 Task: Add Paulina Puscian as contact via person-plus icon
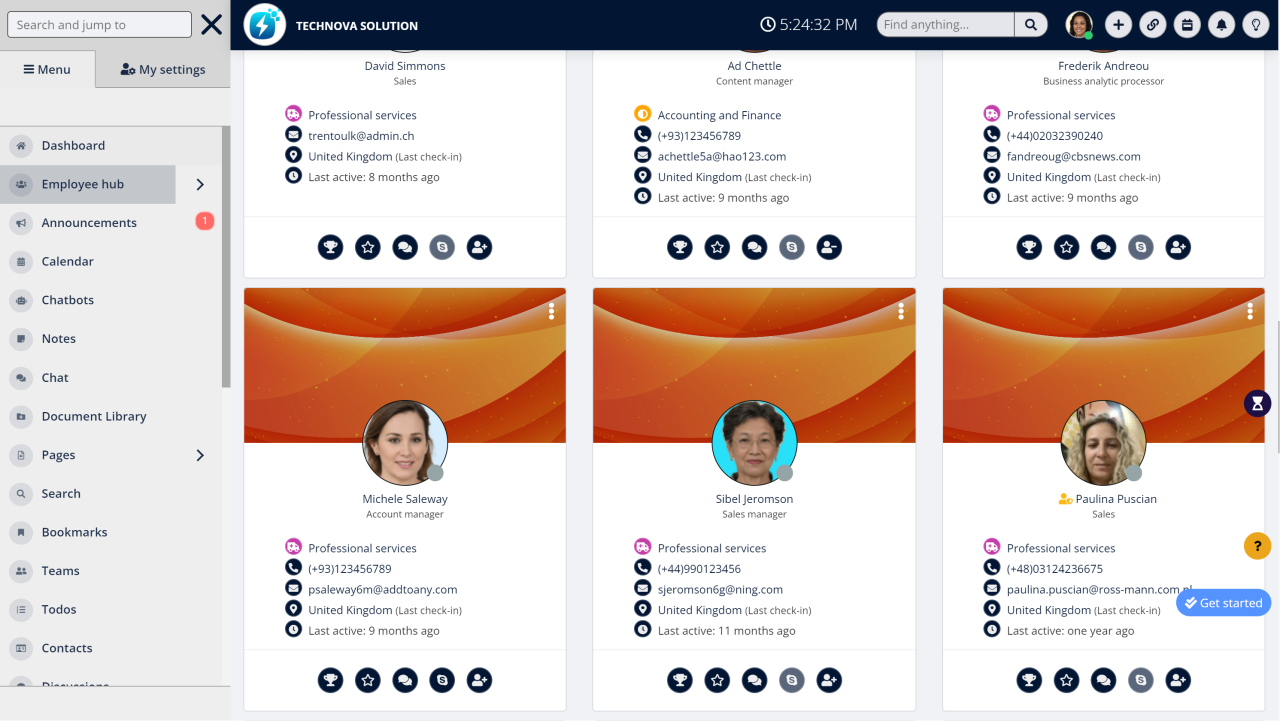1178,679
